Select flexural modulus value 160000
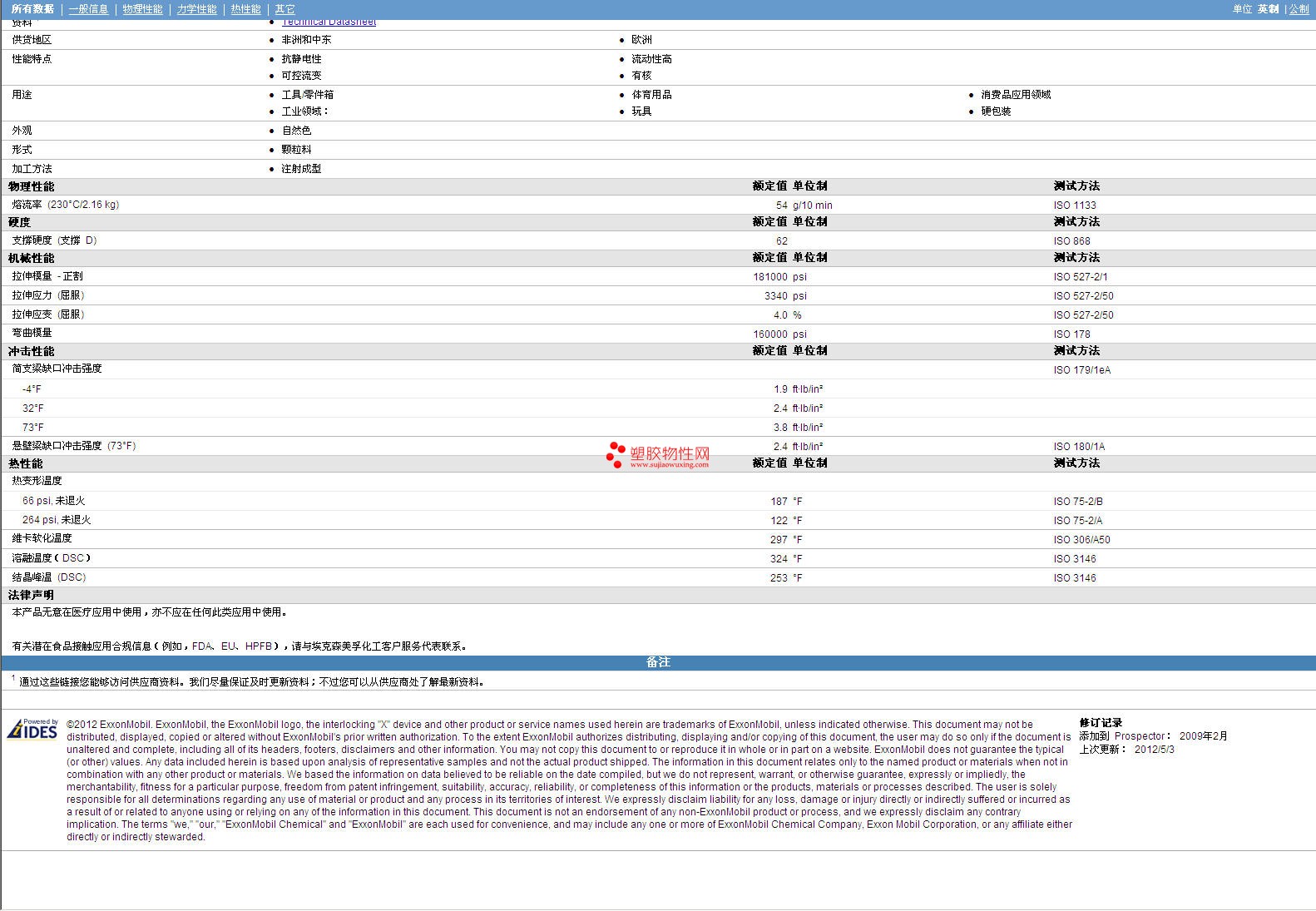Image resolution: width=1316 pixels, height=911 pixels. [770, 334]
